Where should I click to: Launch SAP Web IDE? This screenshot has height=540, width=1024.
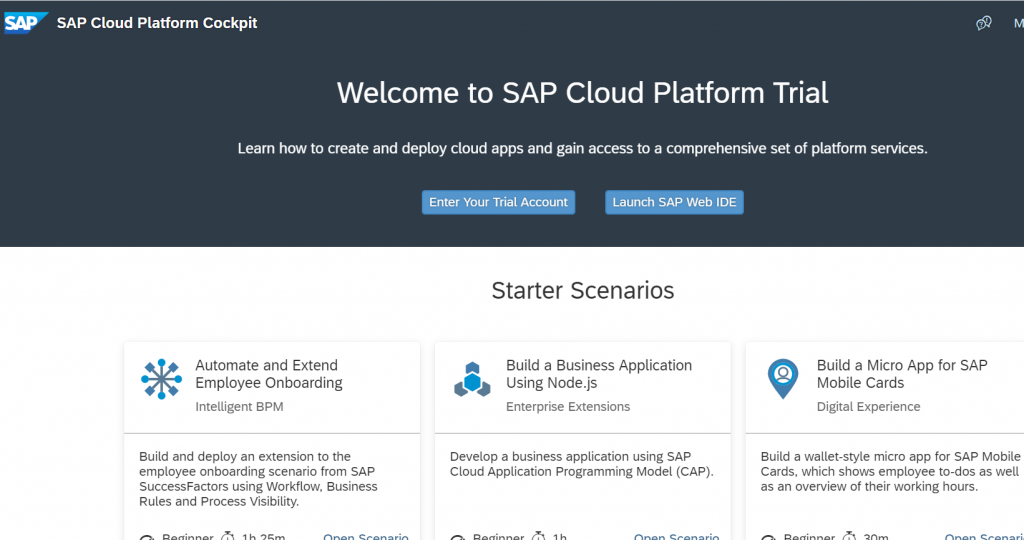coord(674,202)
